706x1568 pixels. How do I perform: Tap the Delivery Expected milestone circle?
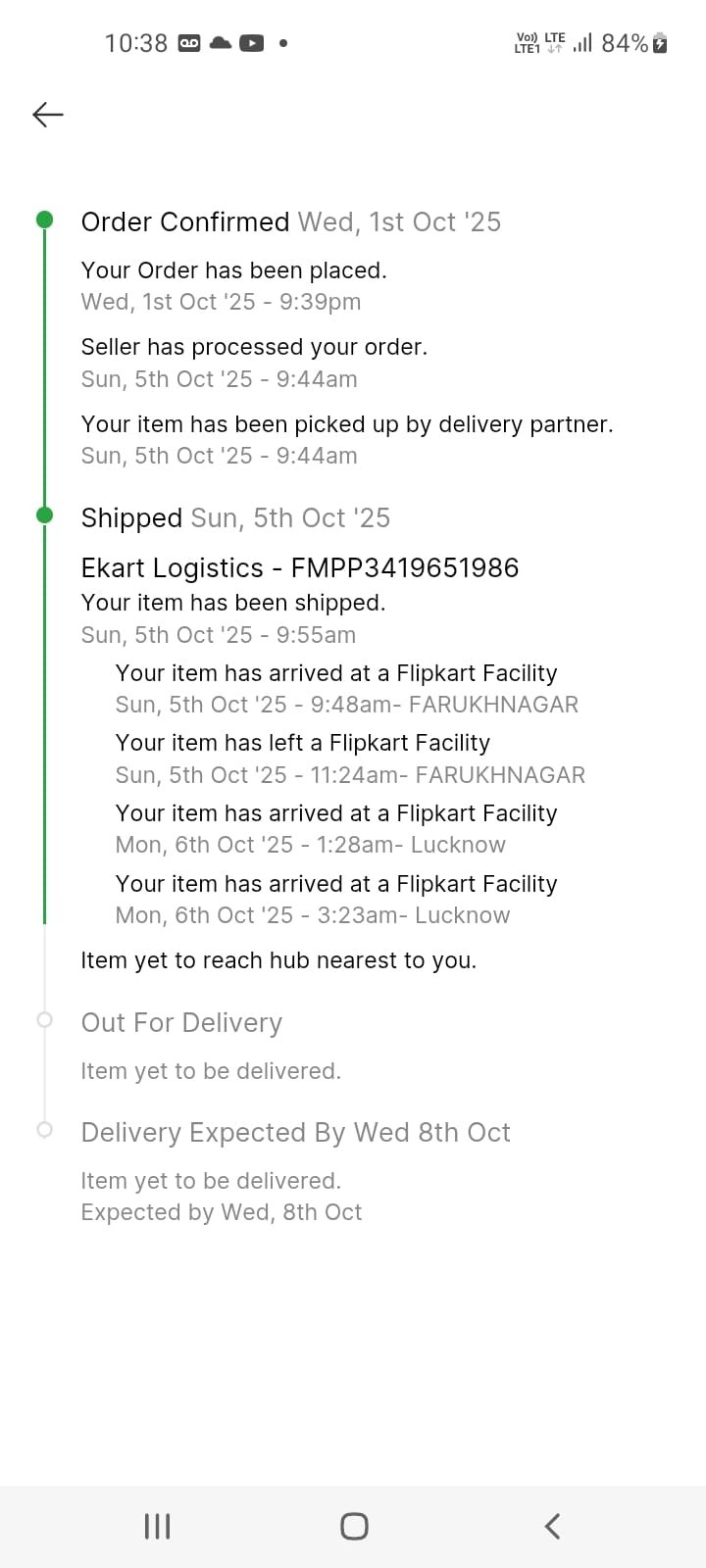click(44, 1130)
